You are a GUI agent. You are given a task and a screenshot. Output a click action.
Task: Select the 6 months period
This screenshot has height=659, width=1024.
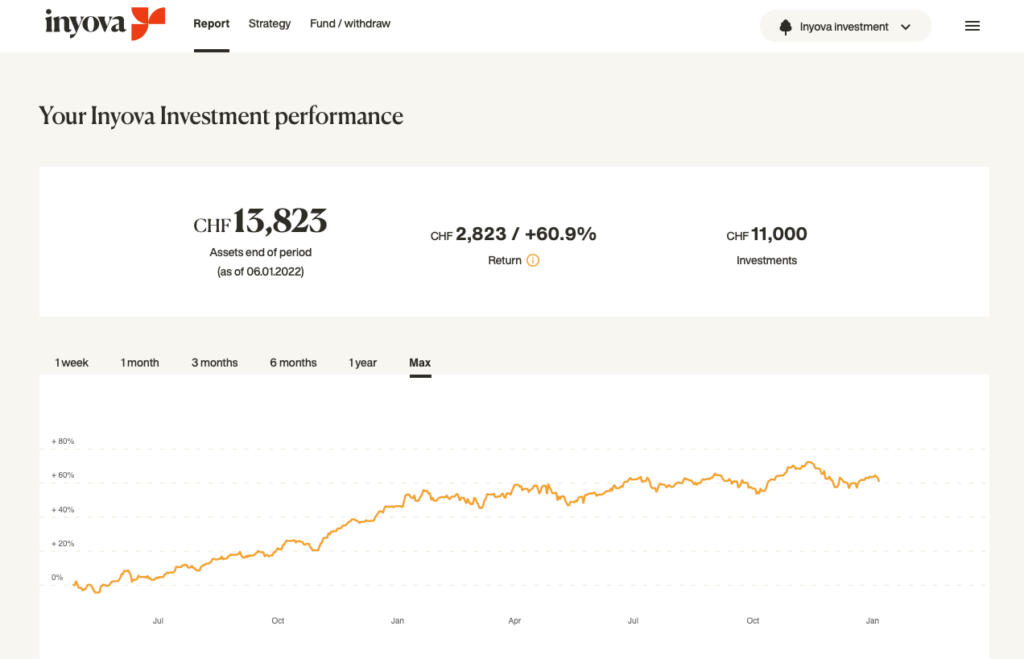[293, 362]
